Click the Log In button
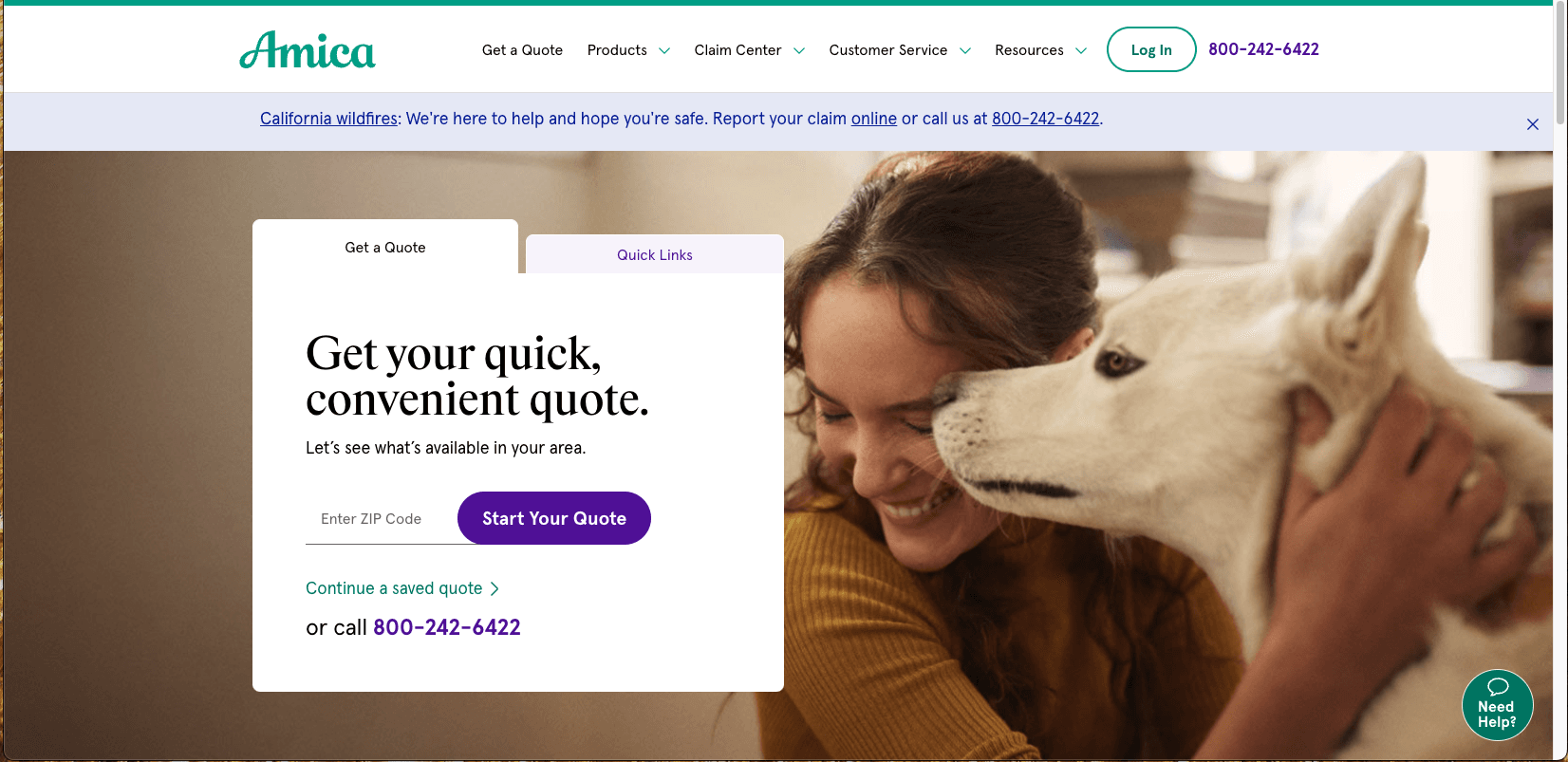Viewport: 1568px width, 762px height. pyautogui.click(x=1151, y=49)
